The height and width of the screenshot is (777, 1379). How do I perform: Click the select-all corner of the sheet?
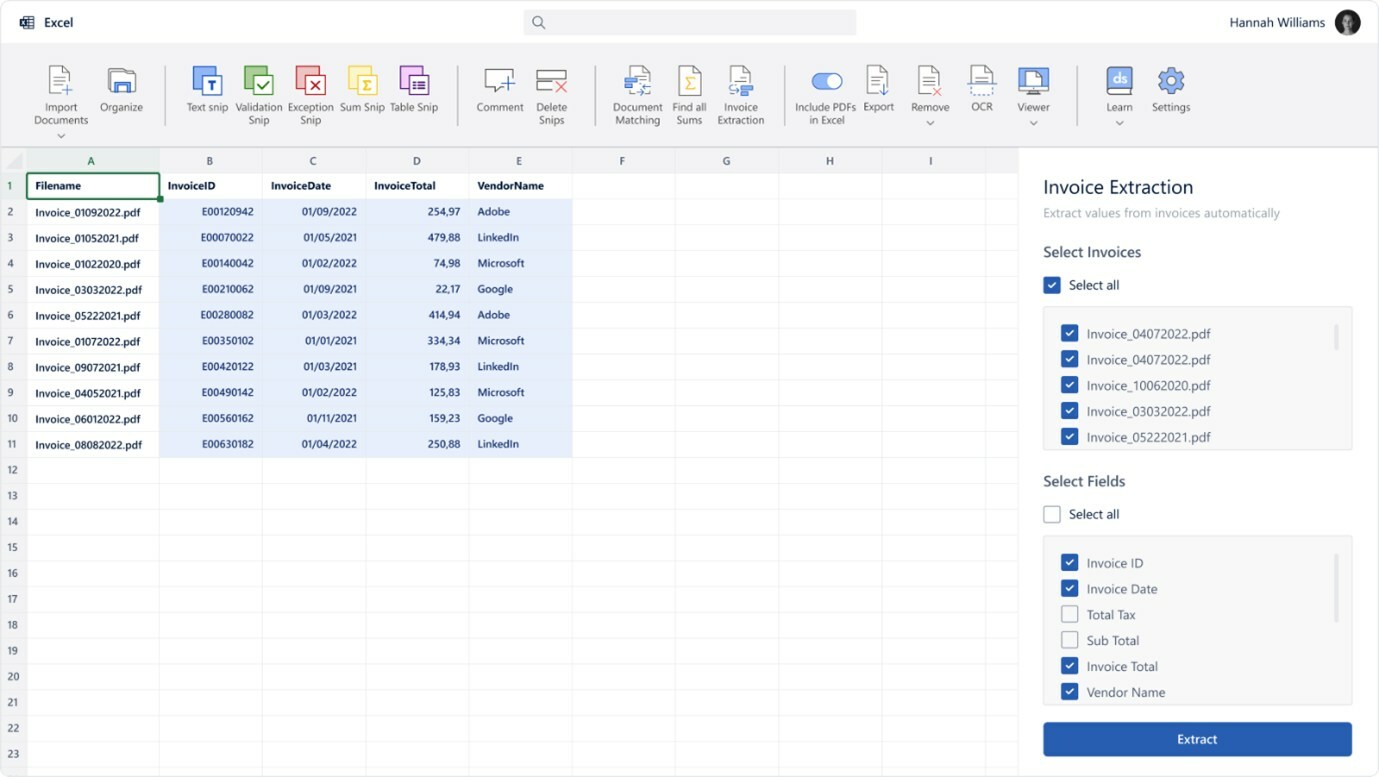(13, 160)
